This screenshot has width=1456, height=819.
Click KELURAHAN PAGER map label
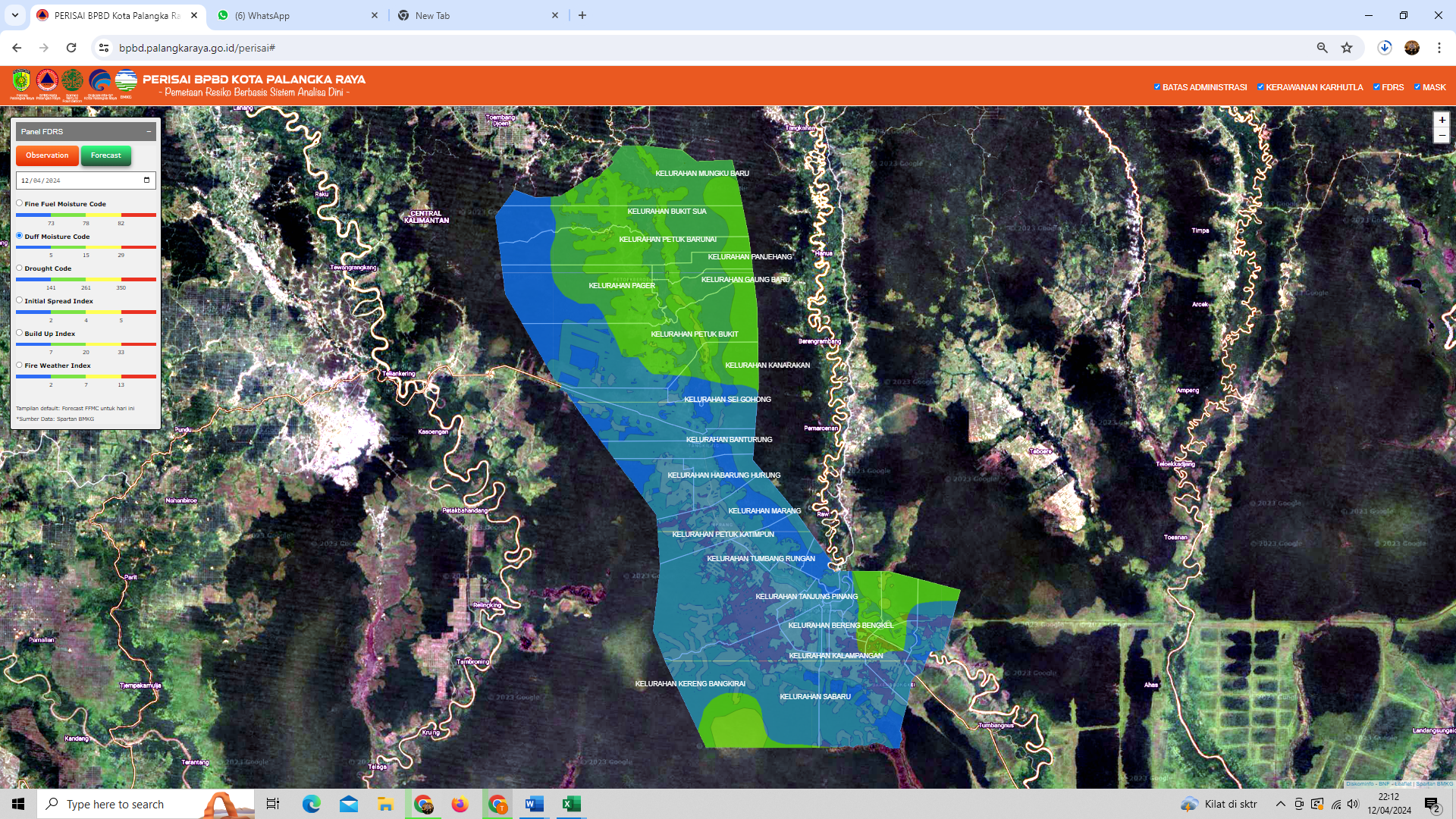coord(622,286)
